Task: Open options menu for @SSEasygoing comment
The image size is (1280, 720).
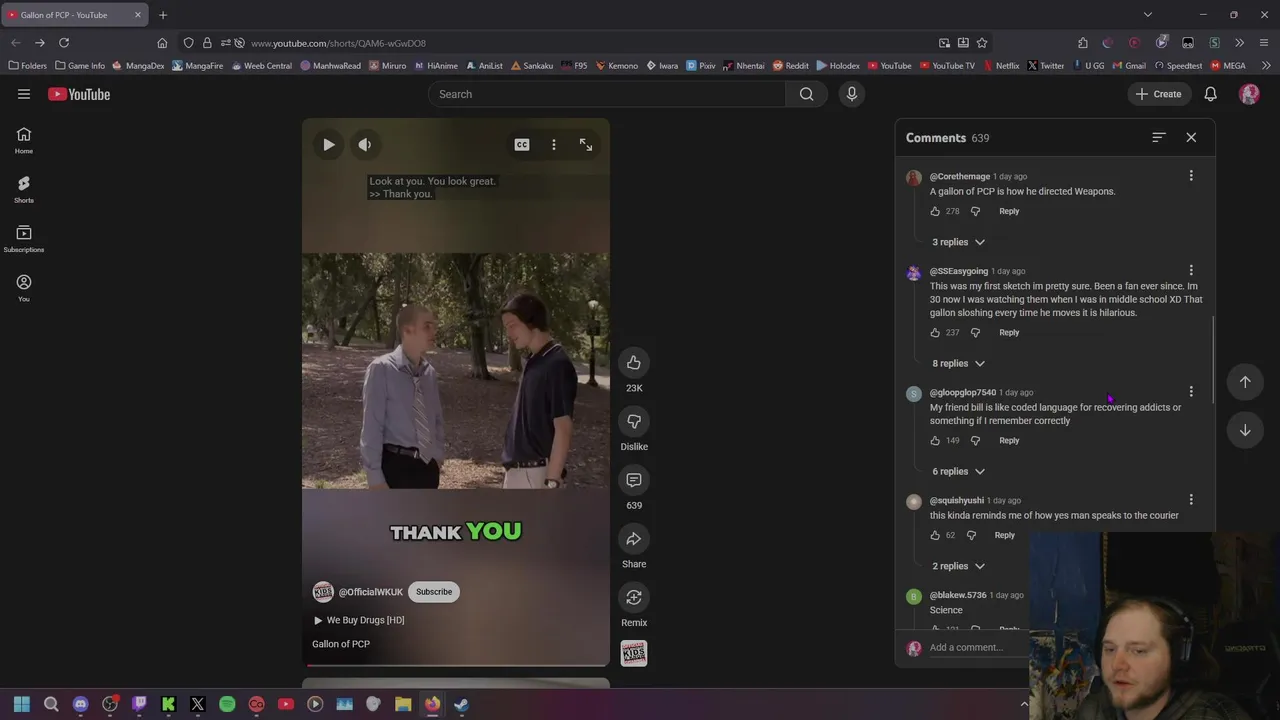Action: click(x=1191, y=270)
